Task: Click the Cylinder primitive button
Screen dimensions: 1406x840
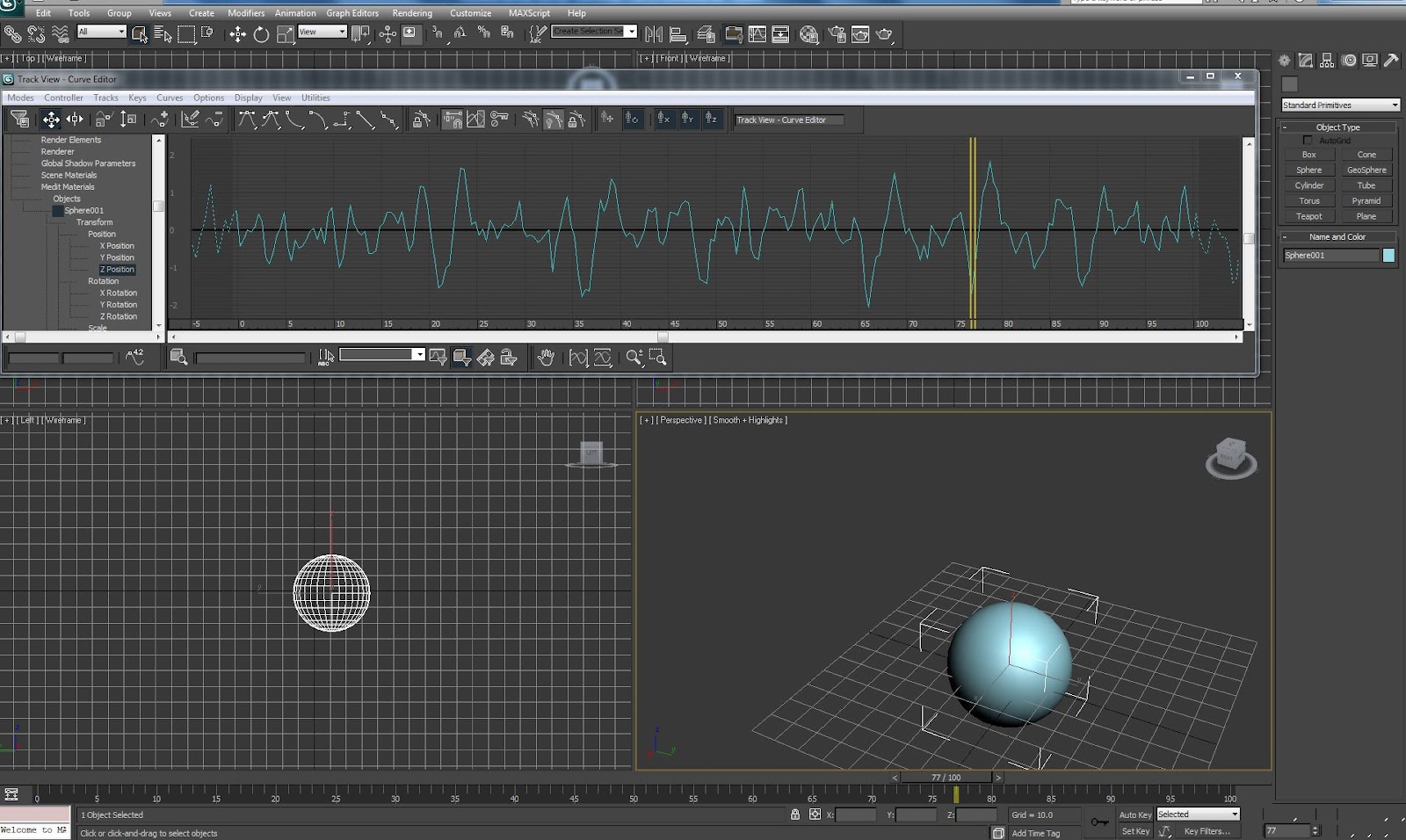Action: [x=1308, y=185]
